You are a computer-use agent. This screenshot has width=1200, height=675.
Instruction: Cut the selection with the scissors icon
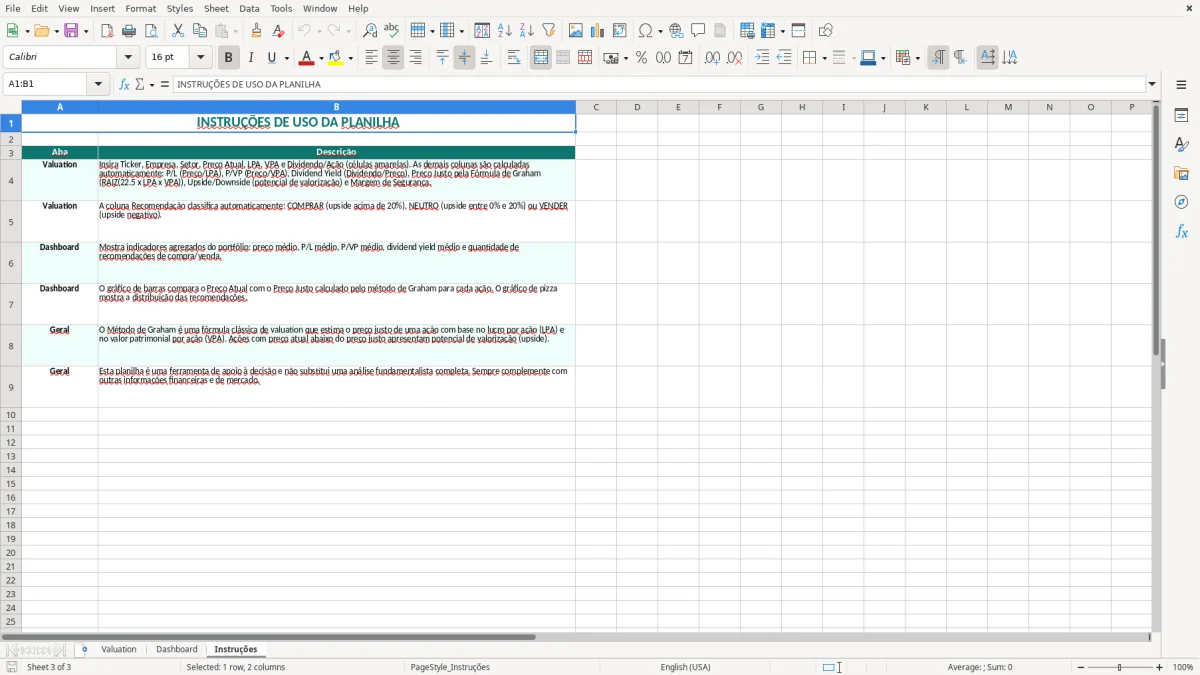178,31
